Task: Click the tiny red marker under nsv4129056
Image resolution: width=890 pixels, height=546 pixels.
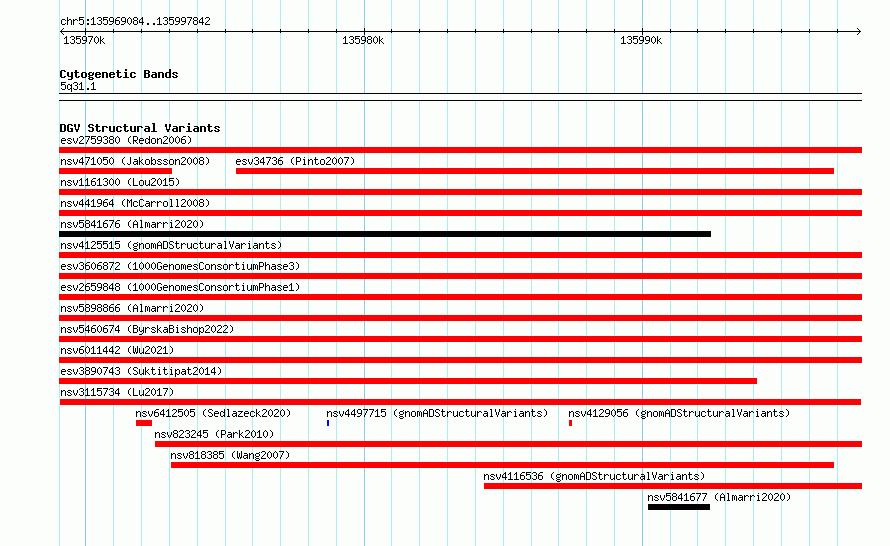Action: click(570, 423)
